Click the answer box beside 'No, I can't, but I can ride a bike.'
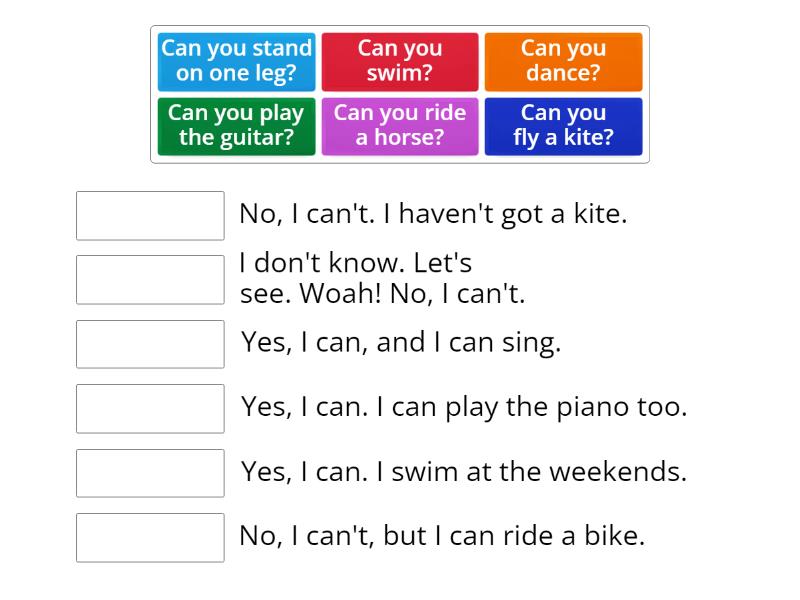Viewport: 800px width, 600px height. (149, 538)
